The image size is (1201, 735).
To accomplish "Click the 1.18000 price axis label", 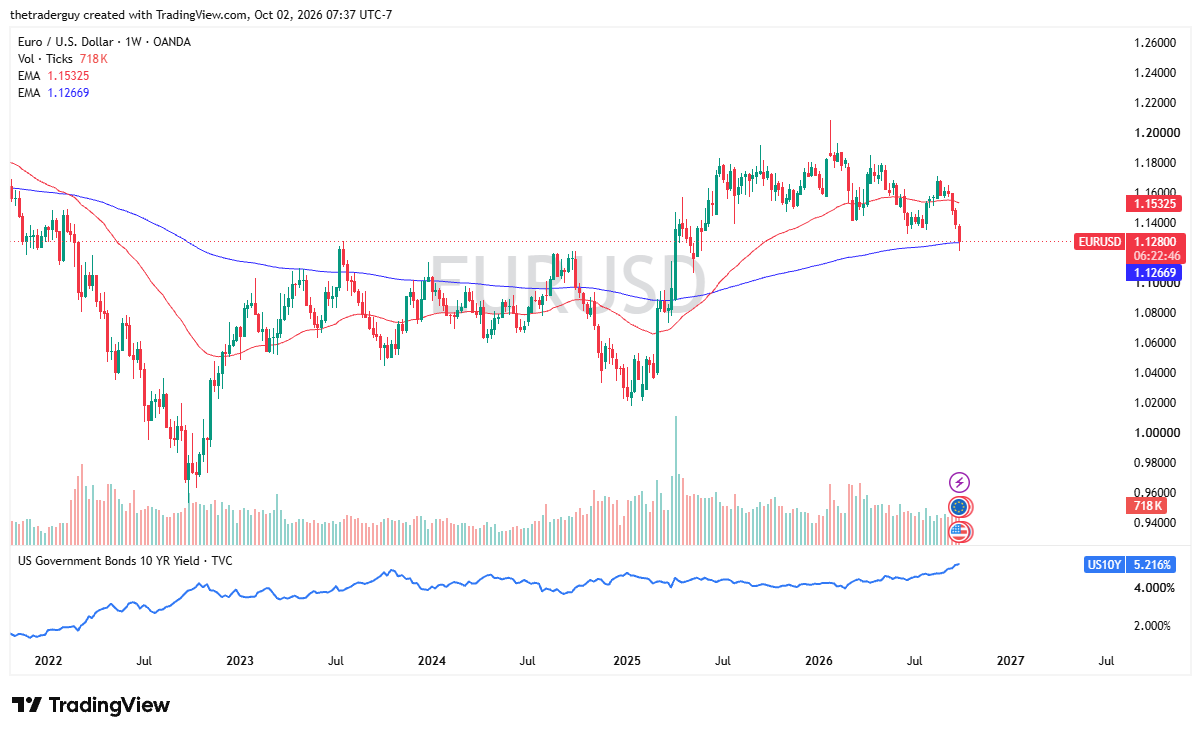I will (x=1155, y=163).
